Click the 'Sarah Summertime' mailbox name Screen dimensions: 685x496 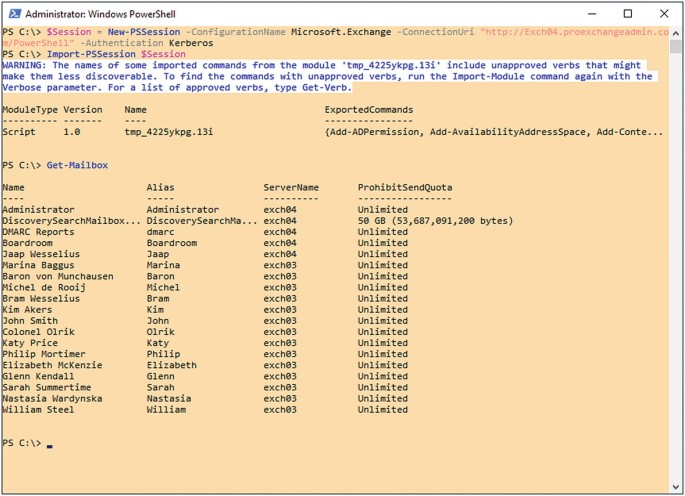click(47, 387)
